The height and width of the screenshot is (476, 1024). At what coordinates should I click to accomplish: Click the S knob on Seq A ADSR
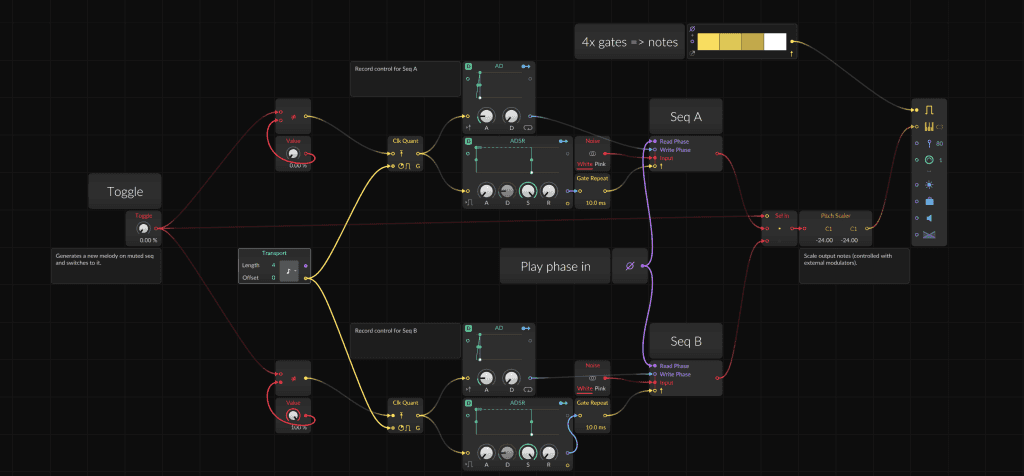528,191
